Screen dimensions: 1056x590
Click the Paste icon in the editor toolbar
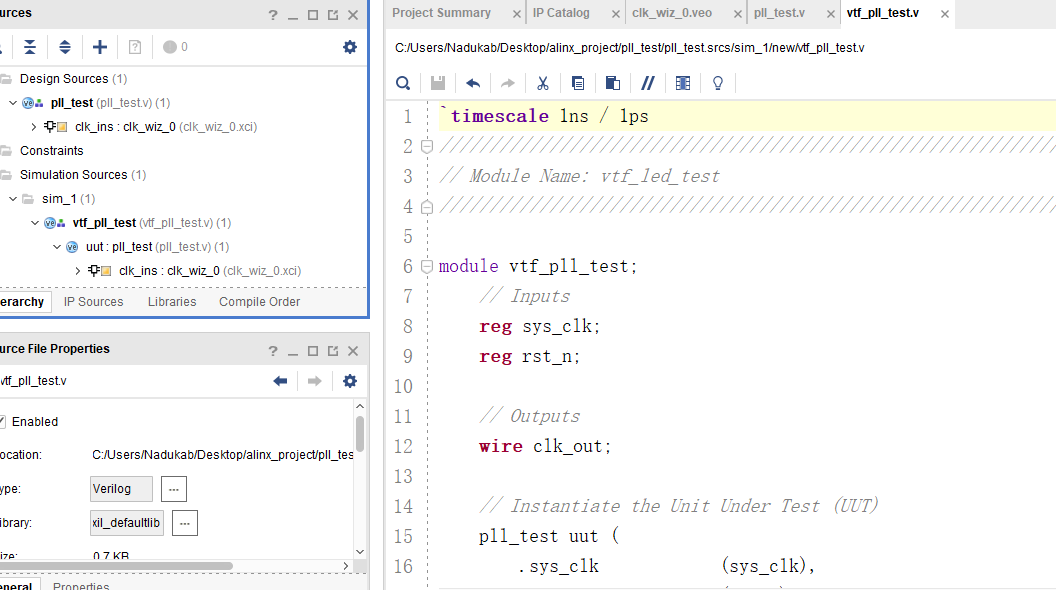[613, 83]
